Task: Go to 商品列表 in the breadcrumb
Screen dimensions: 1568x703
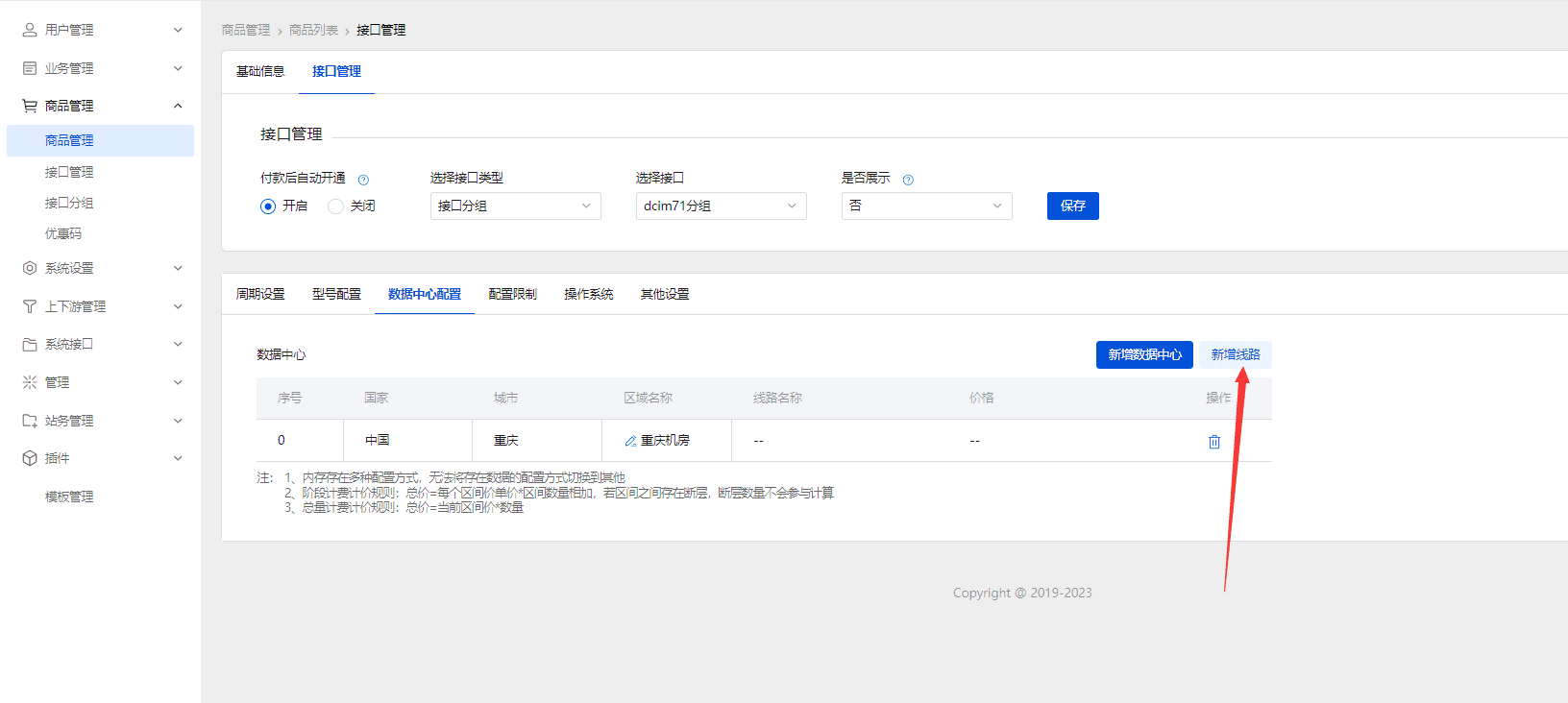Action: pos(313,30)
